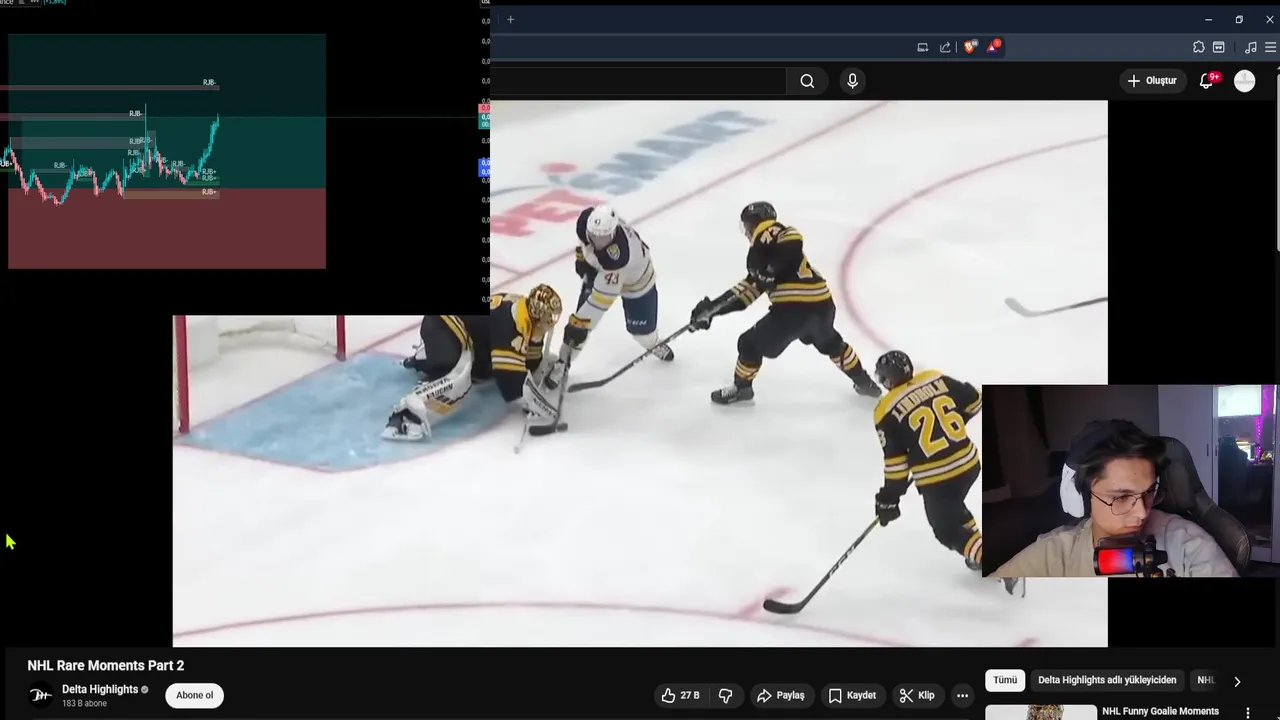1280x720 pixels.
Task: Start voice search with the microphone icon
Action: click(x=852, y=81)
